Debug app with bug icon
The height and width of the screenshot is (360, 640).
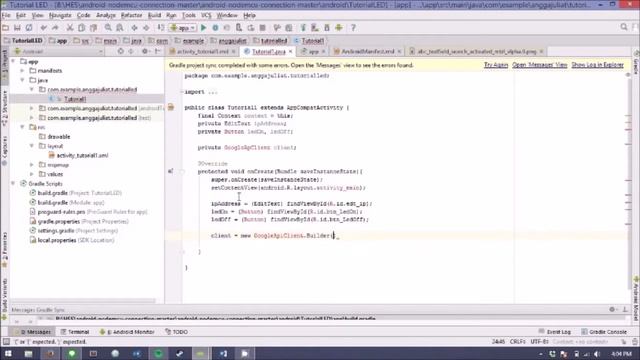tap(215, 28)
